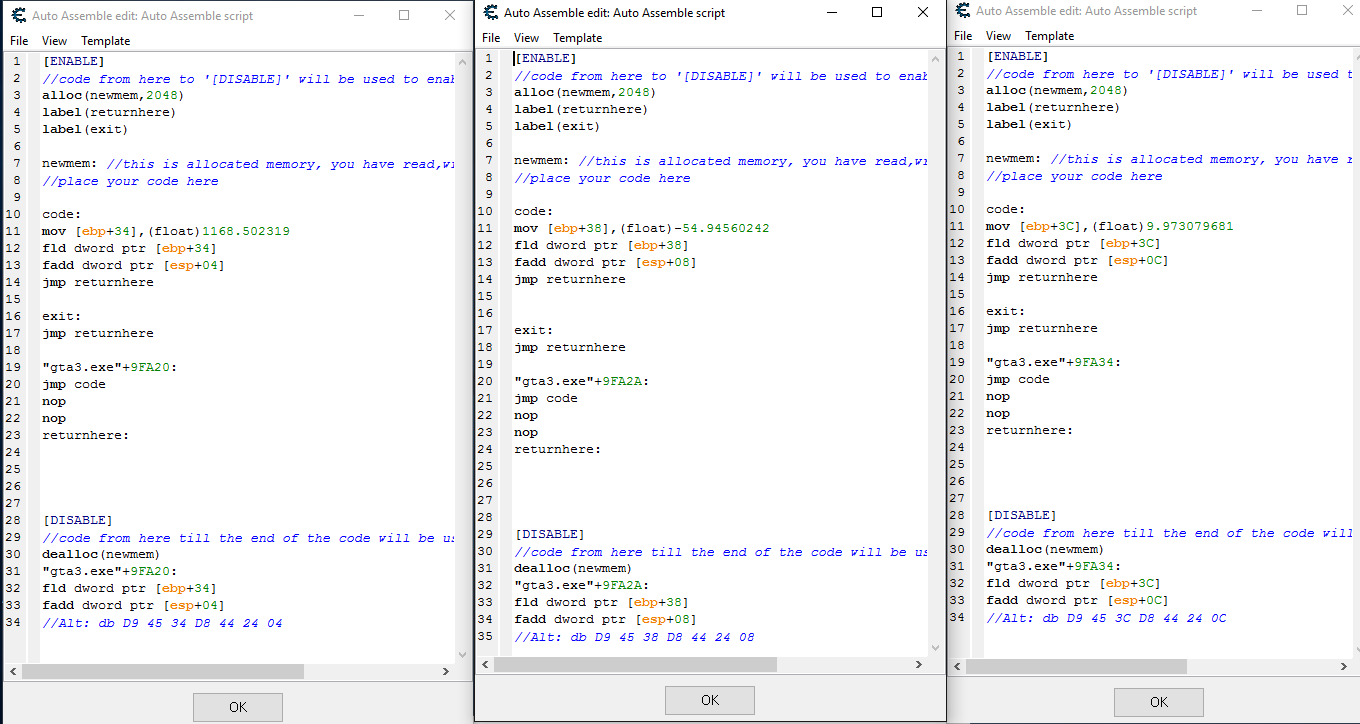Open the Template menu in the left window
The width and height of the screenshot is (1360, 724).
tap(106, 41)
